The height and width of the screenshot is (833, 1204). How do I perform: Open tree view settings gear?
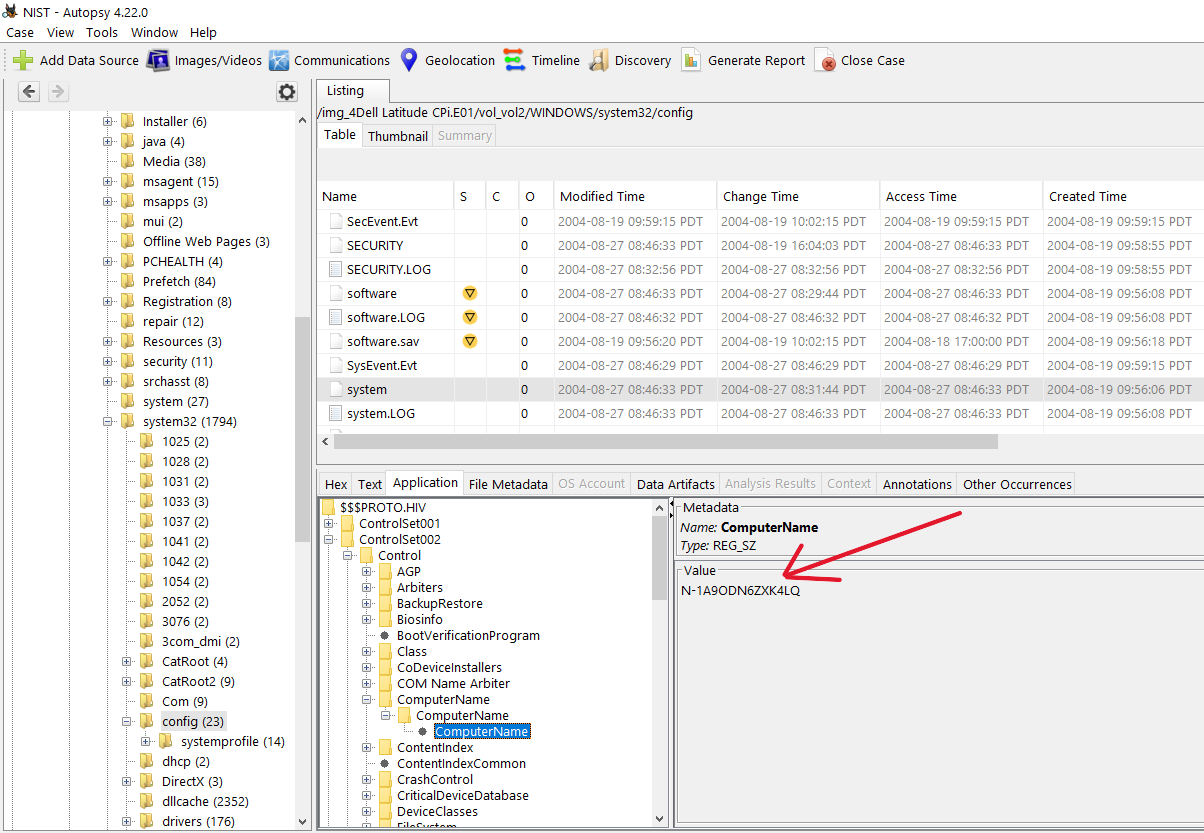(287, 92)
